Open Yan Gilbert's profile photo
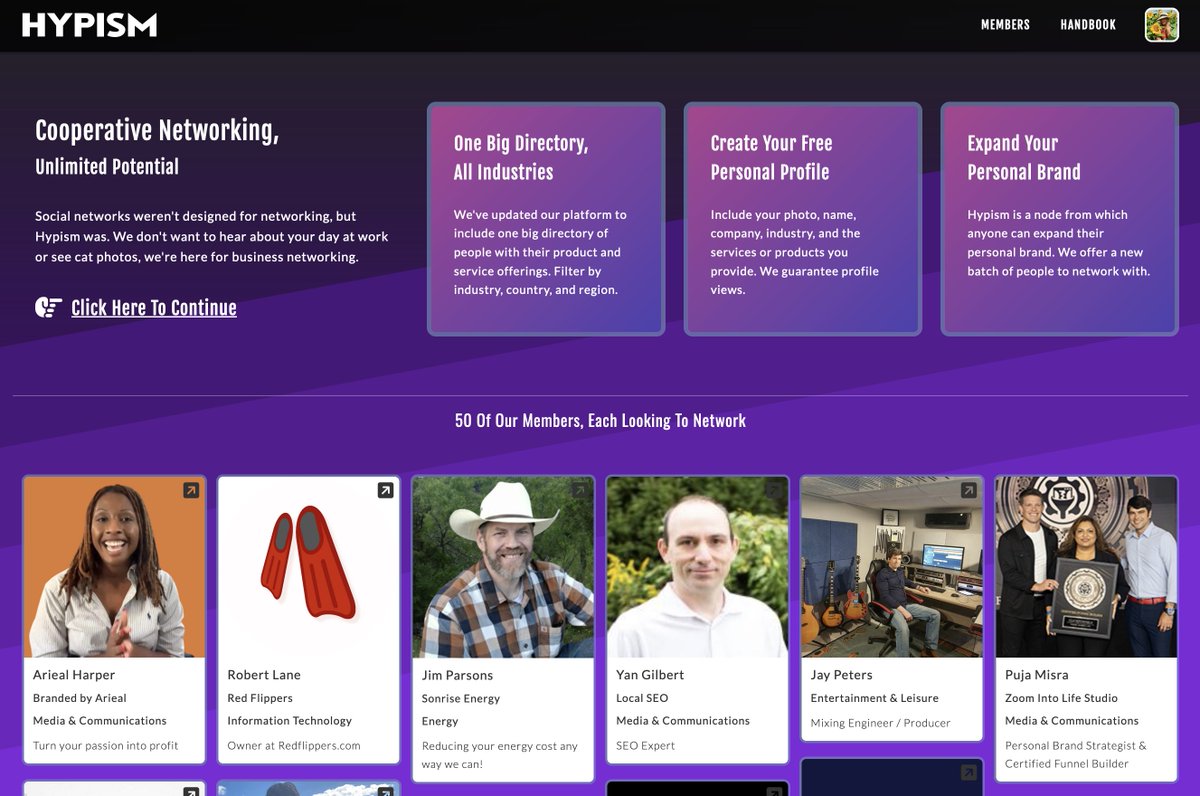The image size is (1200, 796). coord(697,567)
